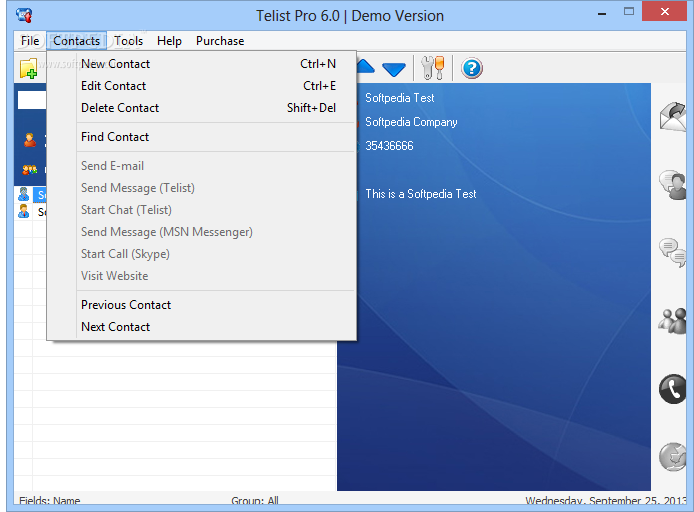Click the visit website globe icon

point(673,457)
